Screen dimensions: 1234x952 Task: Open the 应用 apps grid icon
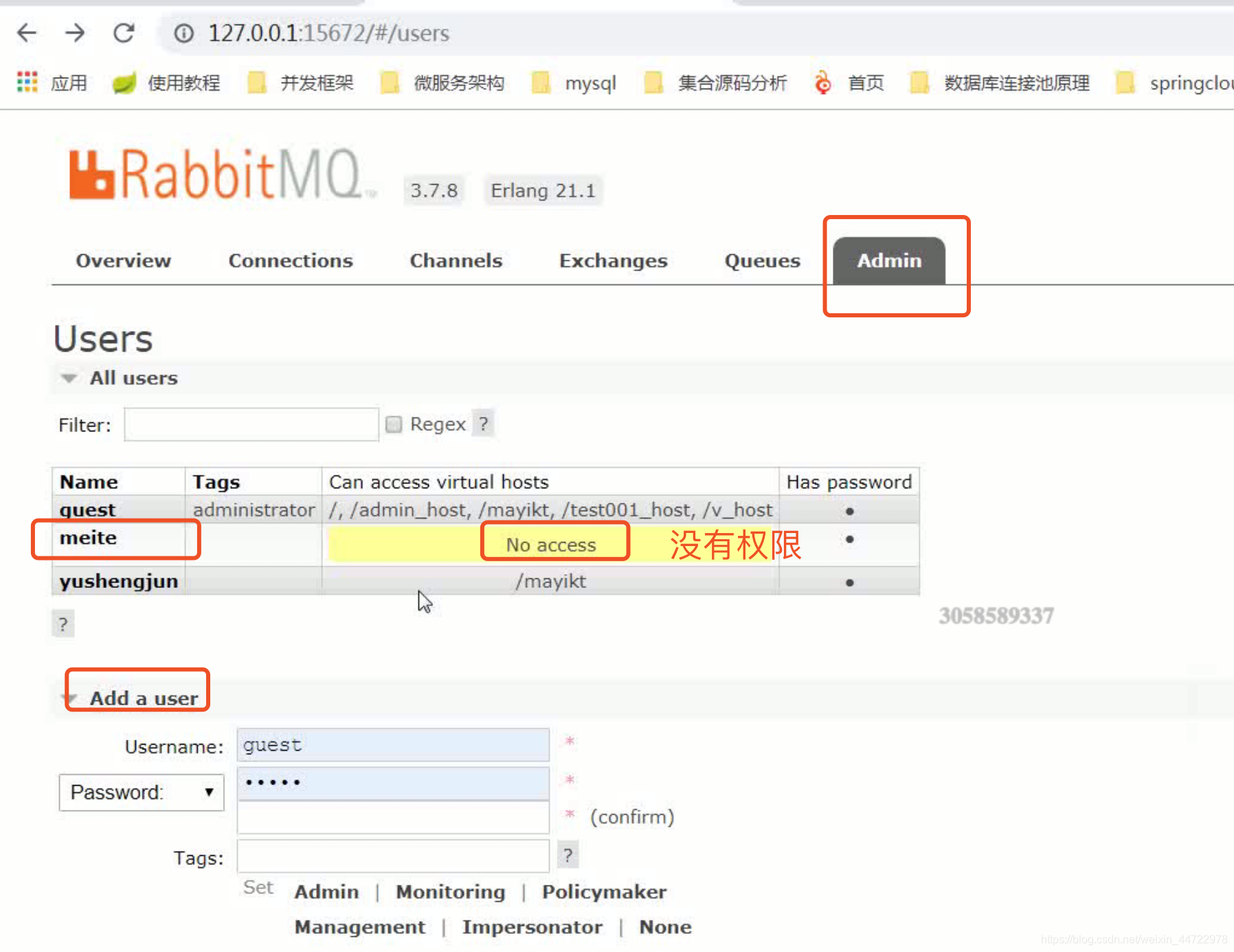(x=27, y=82)
